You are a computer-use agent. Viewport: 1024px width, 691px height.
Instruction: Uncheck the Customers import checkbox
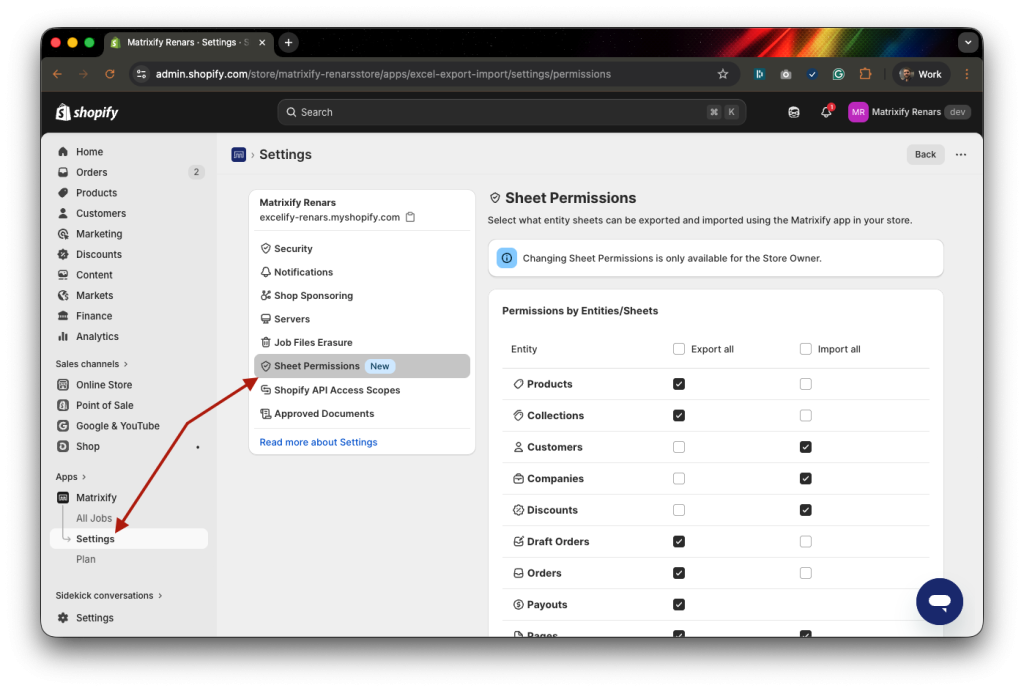805,446
